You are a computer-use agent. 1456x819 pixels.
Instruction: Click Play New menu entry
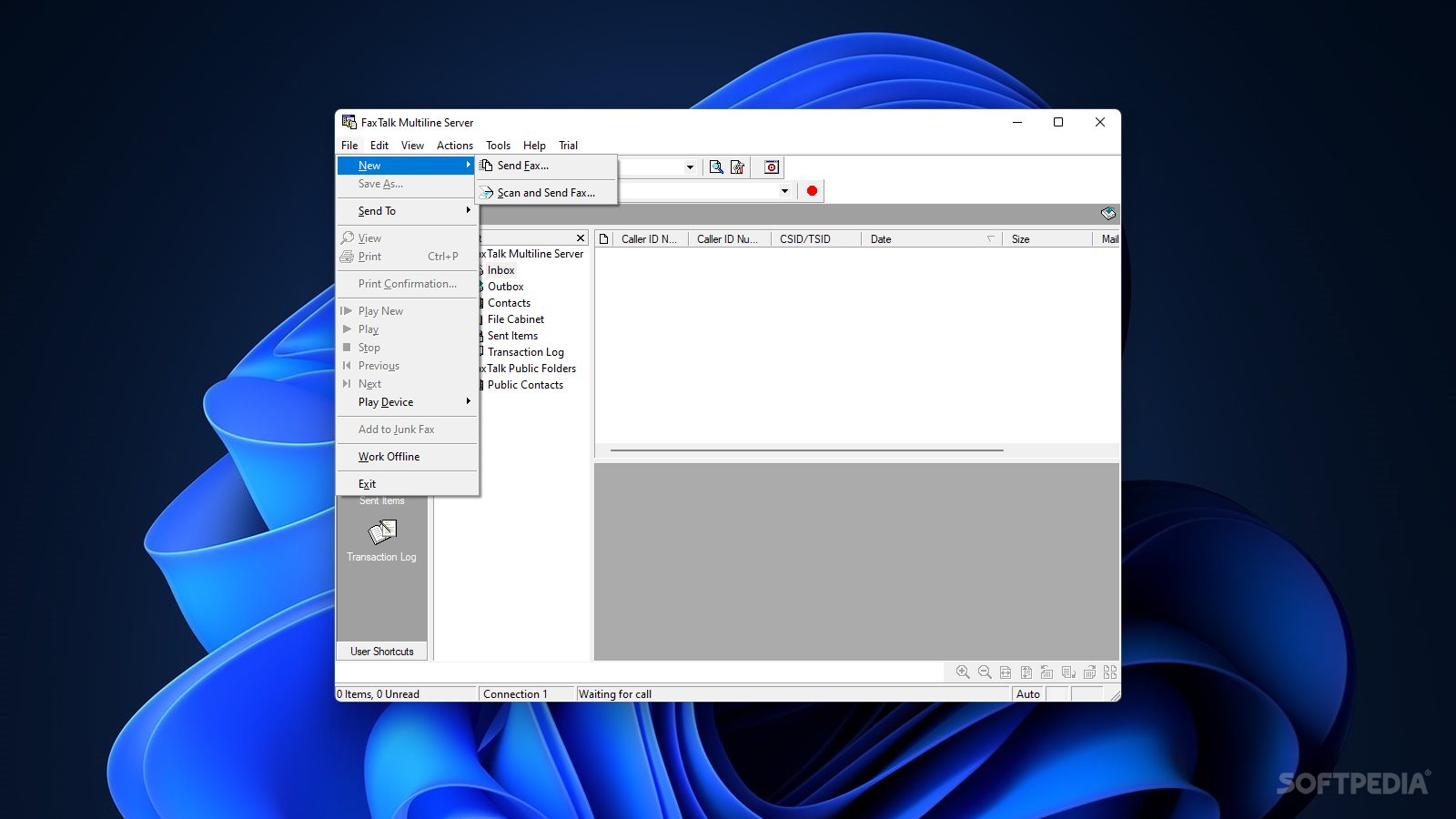pos(407,311)
